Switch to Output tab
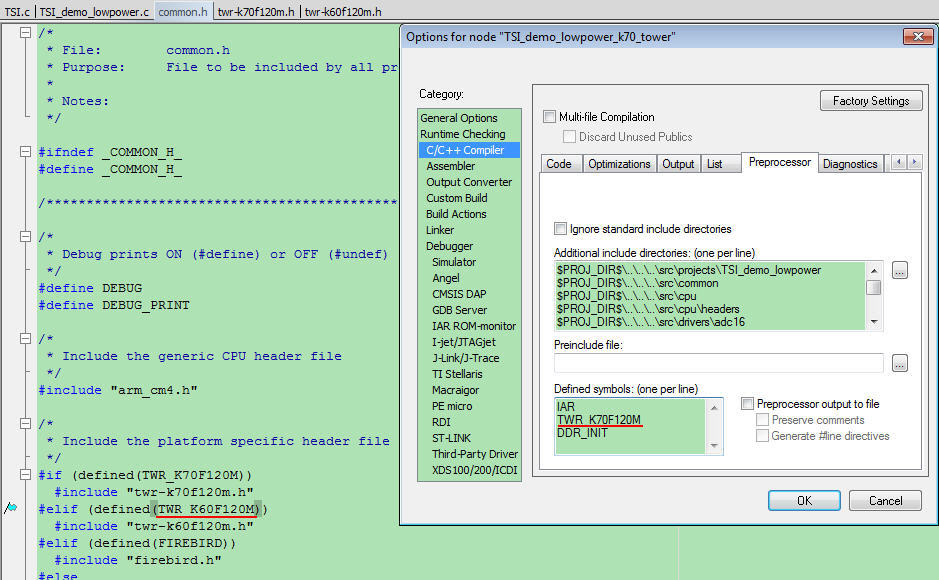939x580 pixels. click(x=678, y=164)
